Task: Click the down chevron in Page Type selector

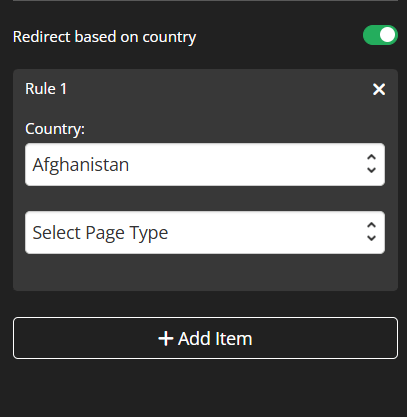Action: tap(371, 238)
